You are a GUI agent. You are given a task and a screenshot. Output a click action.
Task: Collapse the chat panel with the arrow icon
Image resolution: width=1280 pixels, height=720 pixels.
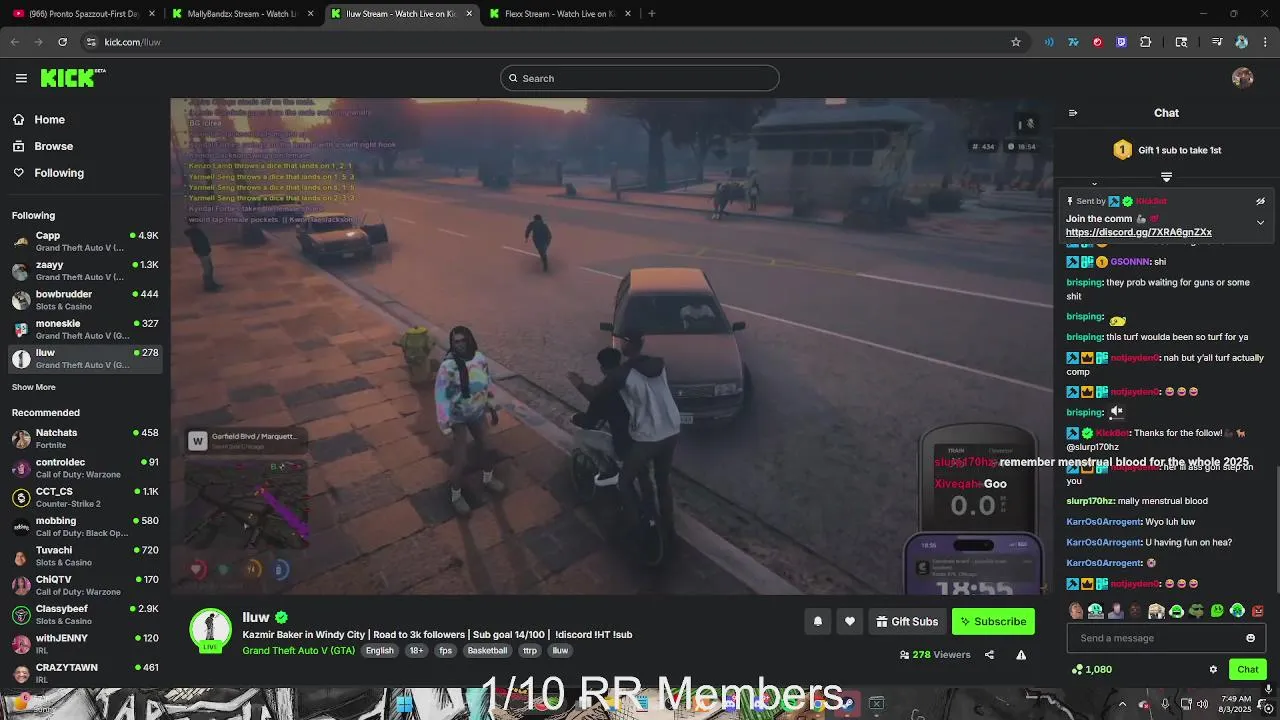[x=1073, y=113]
